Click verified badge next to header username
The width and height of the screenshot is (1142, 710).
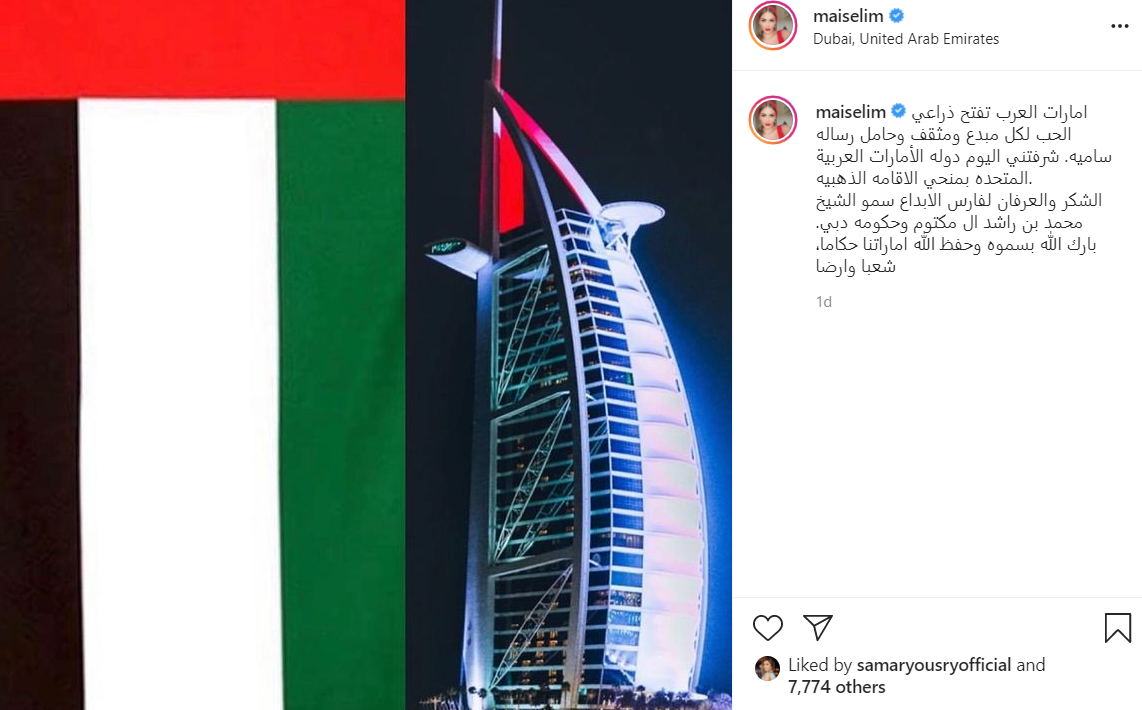[x=897, y=15]
